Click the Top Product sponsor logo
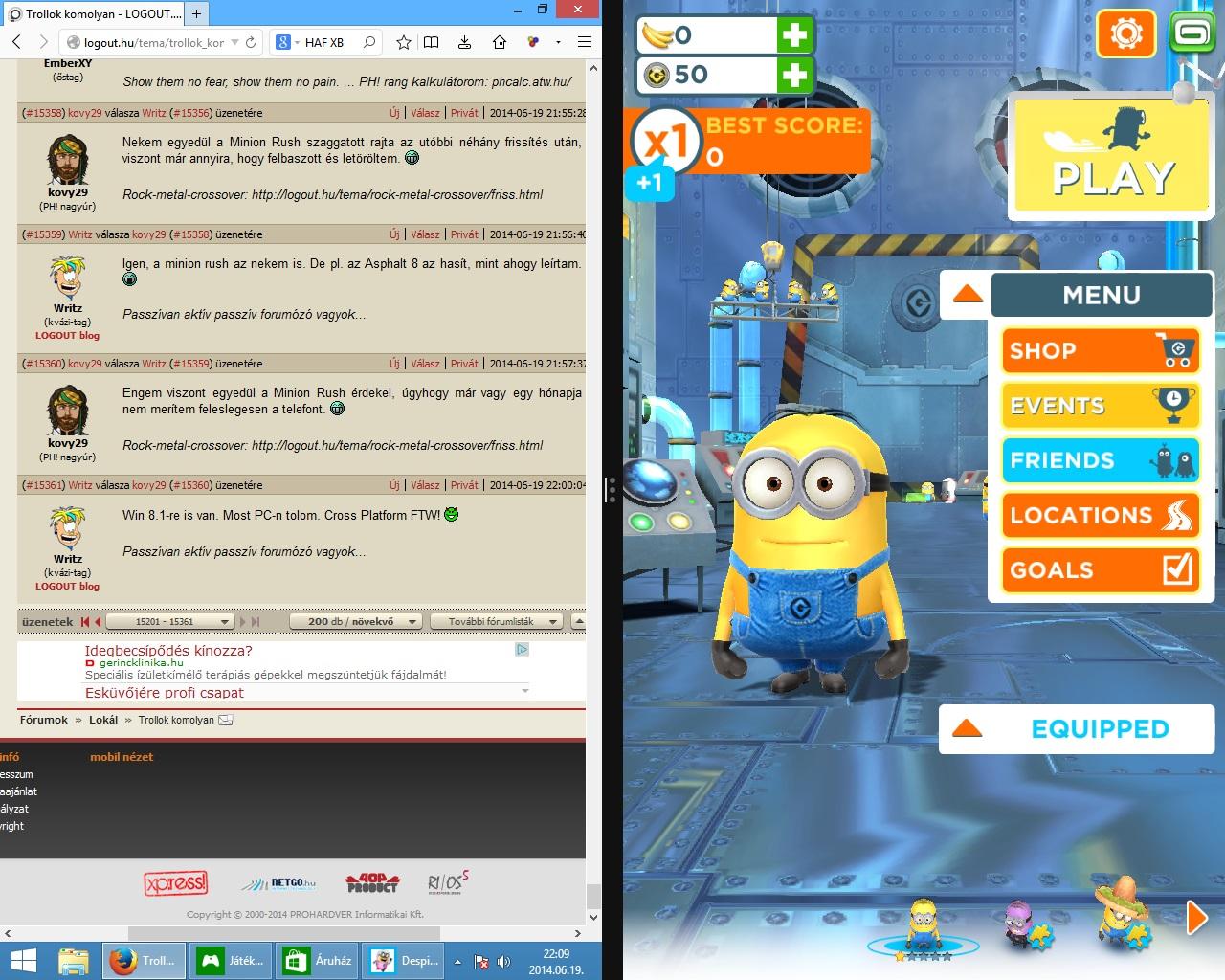Image resolution: width=1225 pixels, height=980 pixels. pos(371,882)
